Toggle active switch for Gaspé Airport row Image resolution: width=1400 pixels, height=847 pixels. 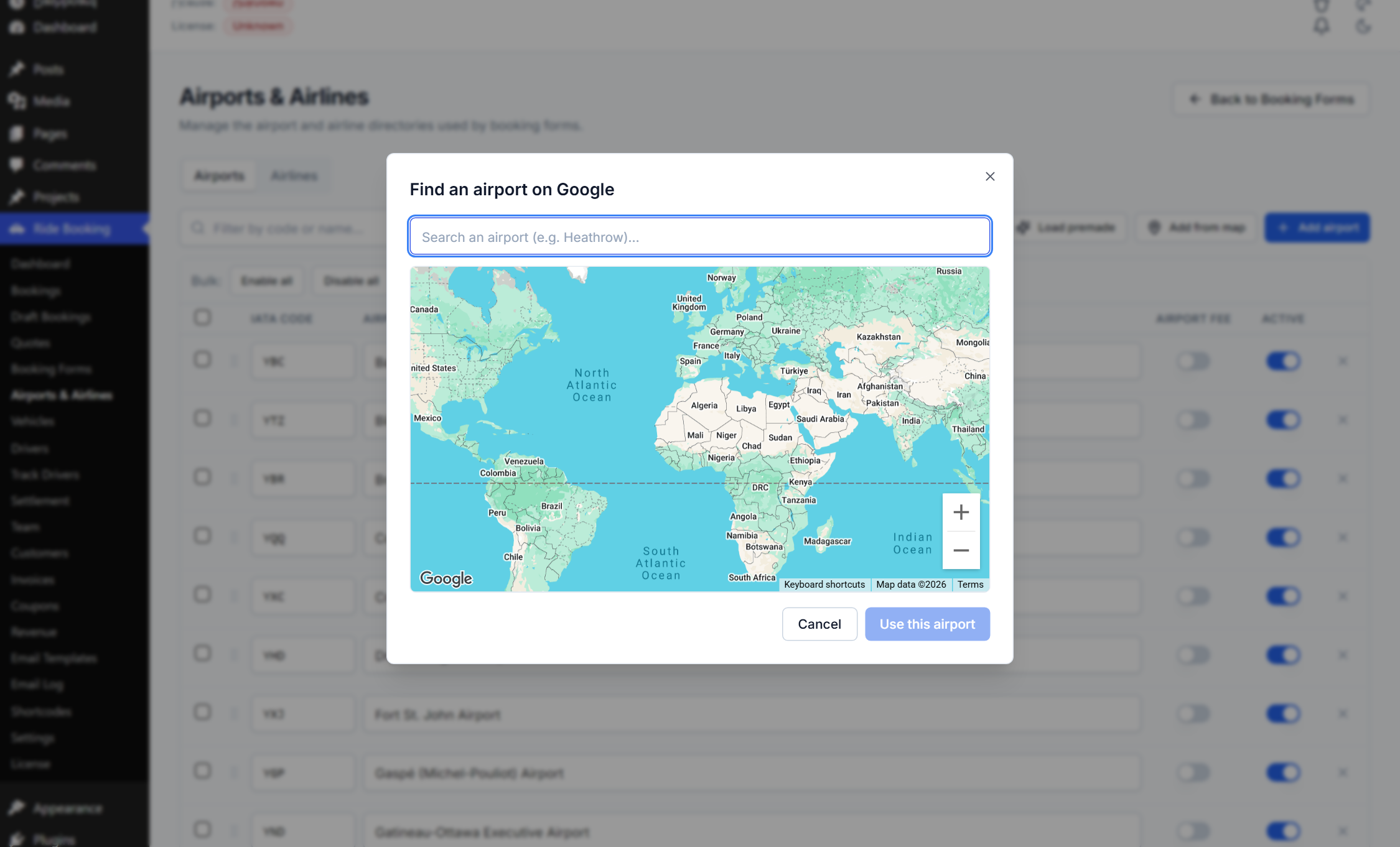tap(1283, 772)
